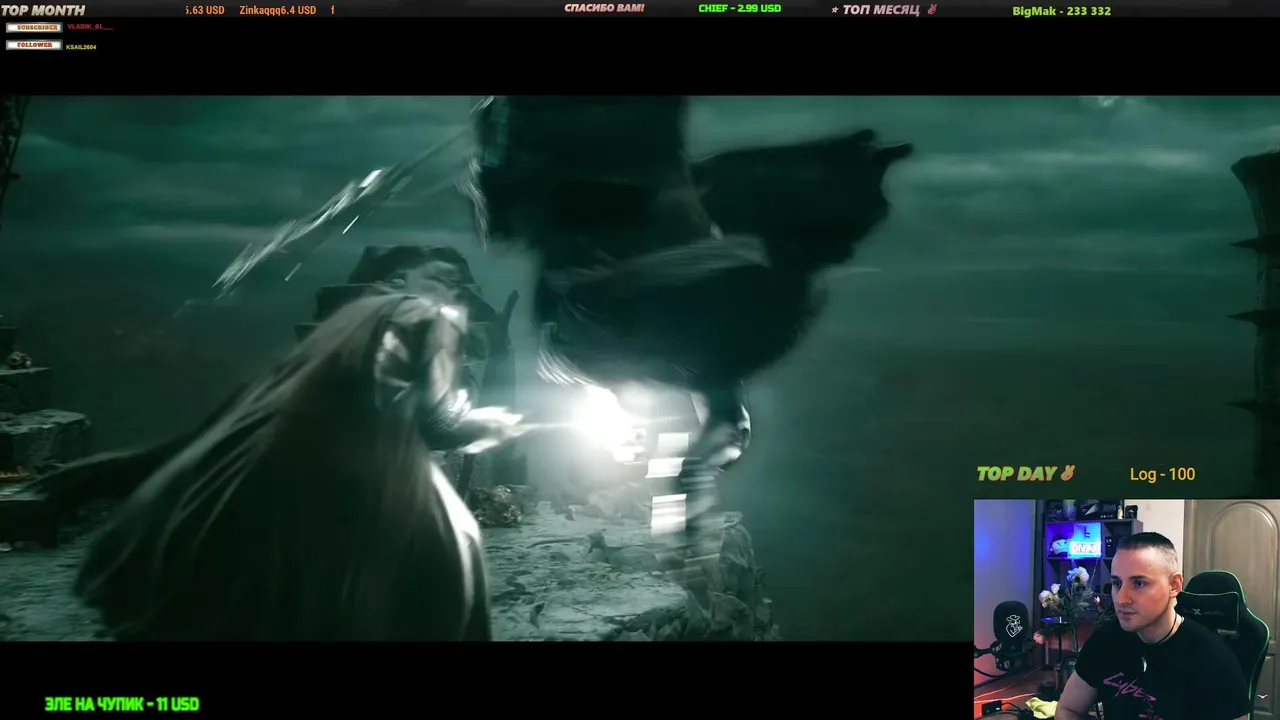Viewport: 1280px width, 720px height.
Task: Click the TOP MONTH overlay label
Action: (x=43, y=10)
